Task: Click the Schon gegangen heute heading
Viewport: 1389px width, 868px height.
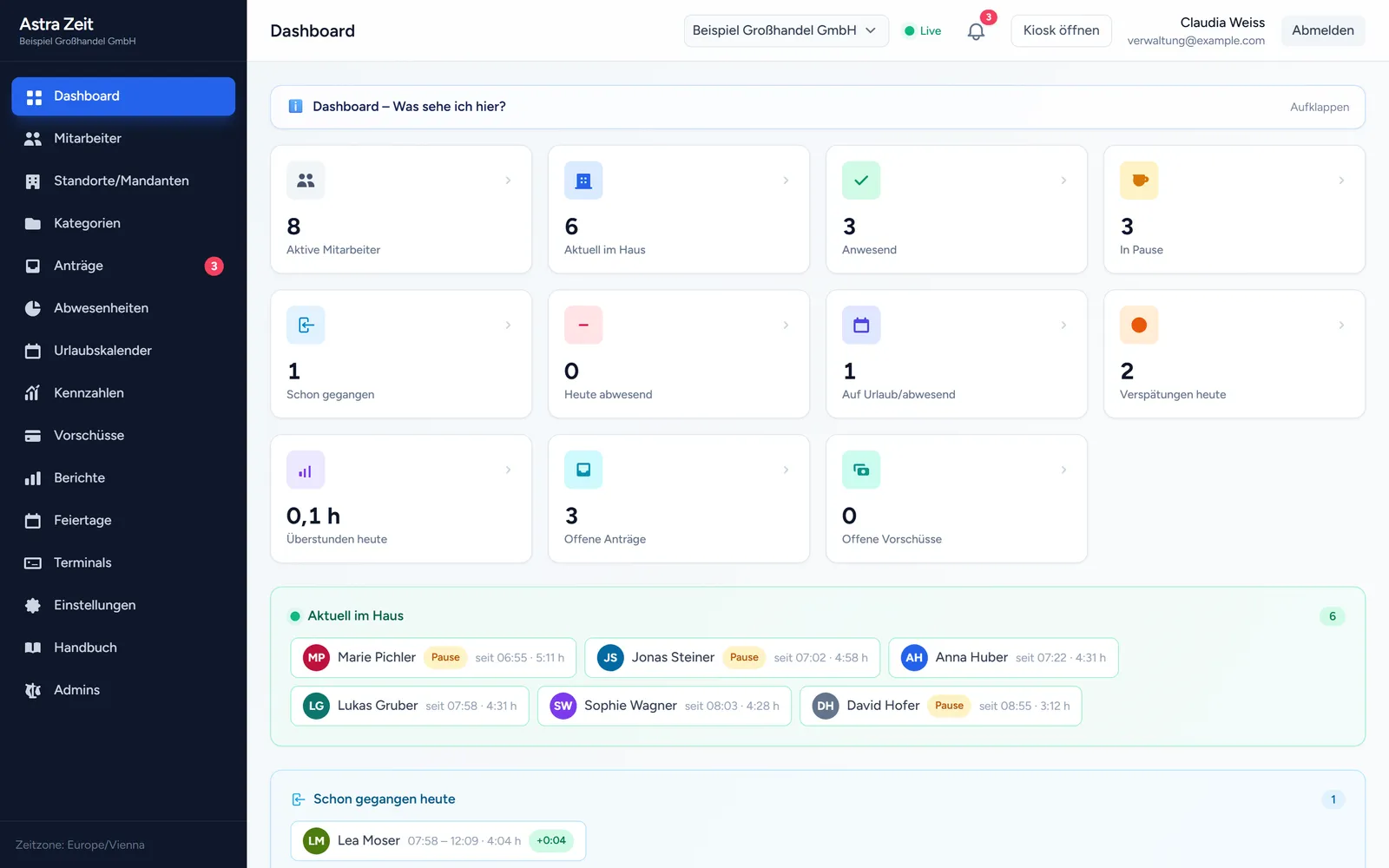Action: [384, 799]
